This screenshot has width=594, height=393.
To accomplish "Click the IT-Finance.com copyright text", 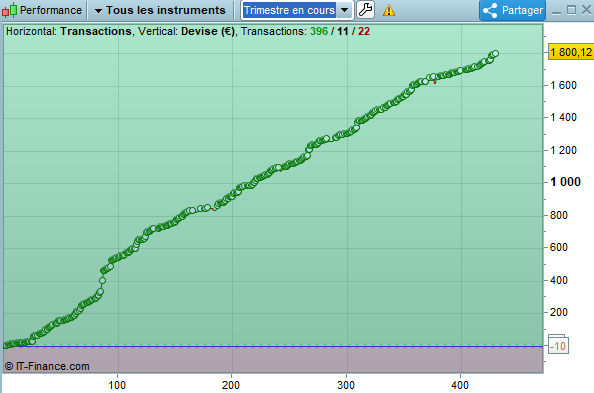I will pos(47,366).
